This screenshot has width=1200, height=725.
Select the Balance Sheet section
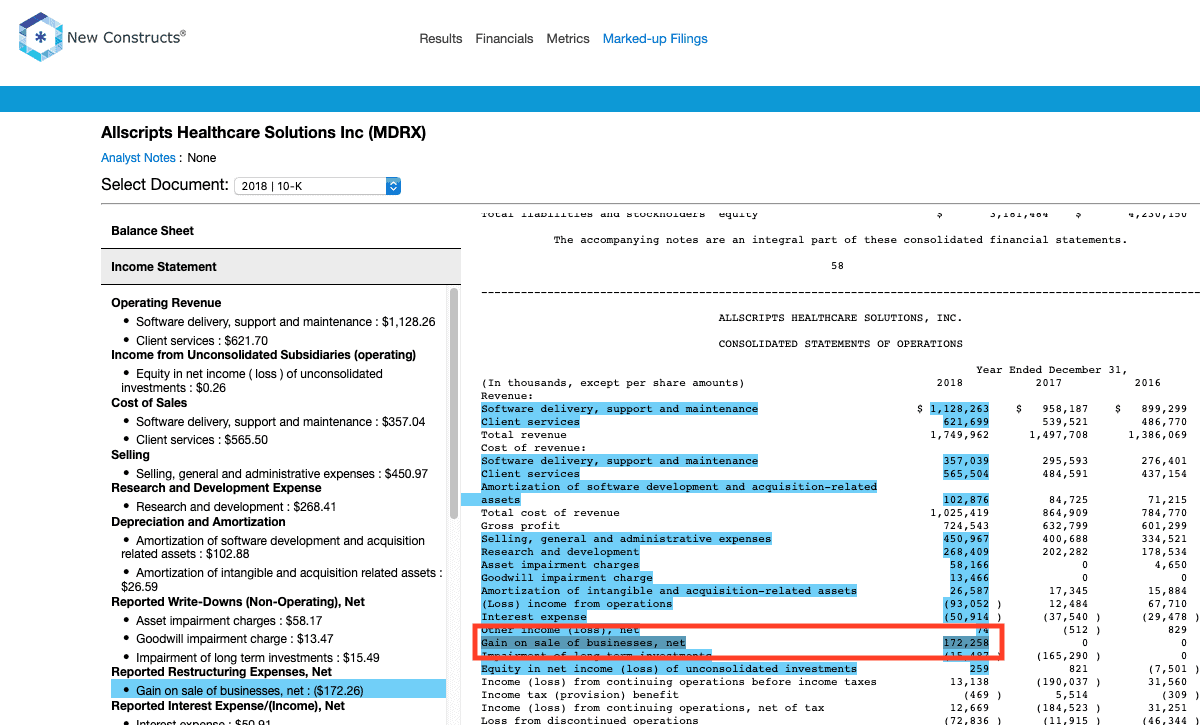[281, 231]
